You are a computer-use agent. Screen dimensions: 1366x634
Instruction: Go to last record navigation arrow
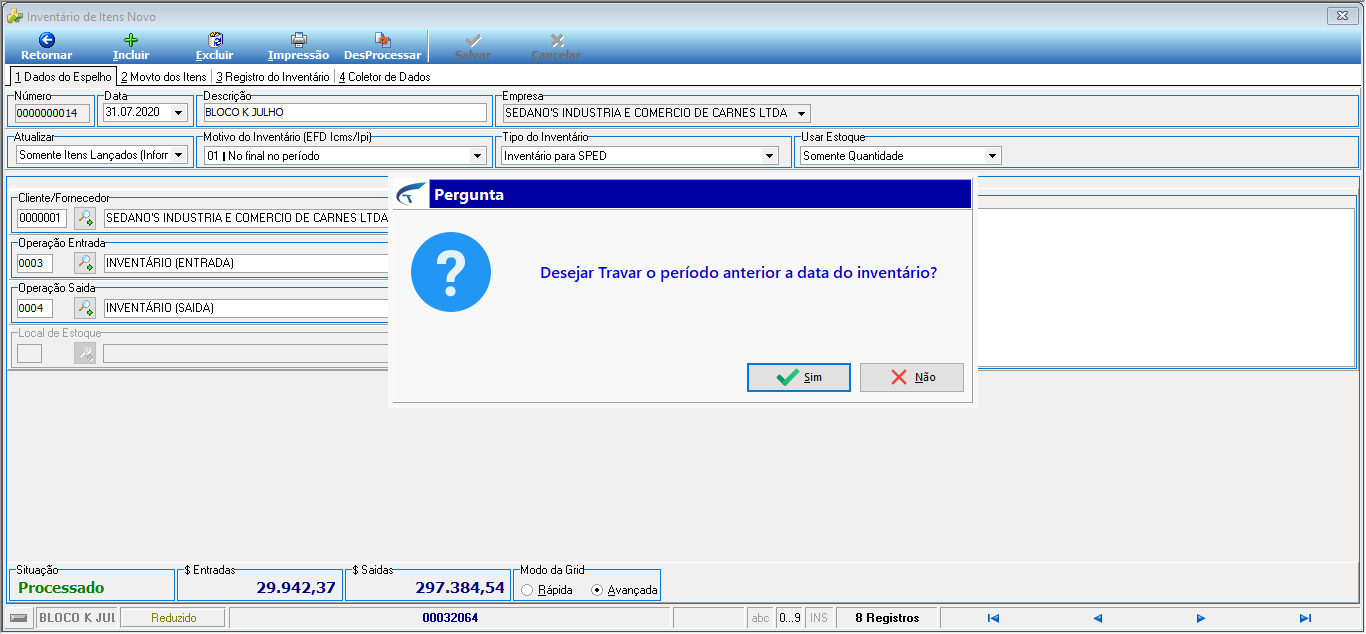1305,618
